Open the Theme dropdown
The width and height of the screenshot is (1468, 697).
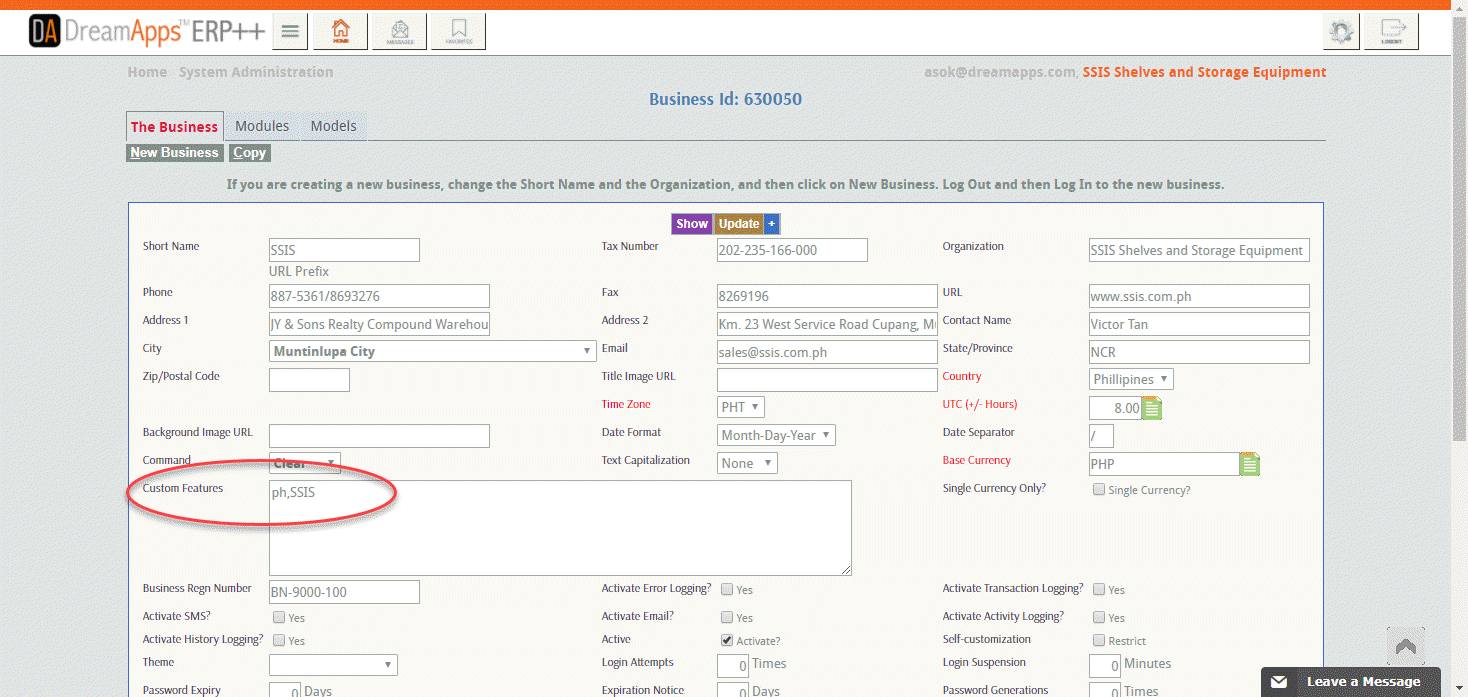pyautogui.click(x=333, y=665)
